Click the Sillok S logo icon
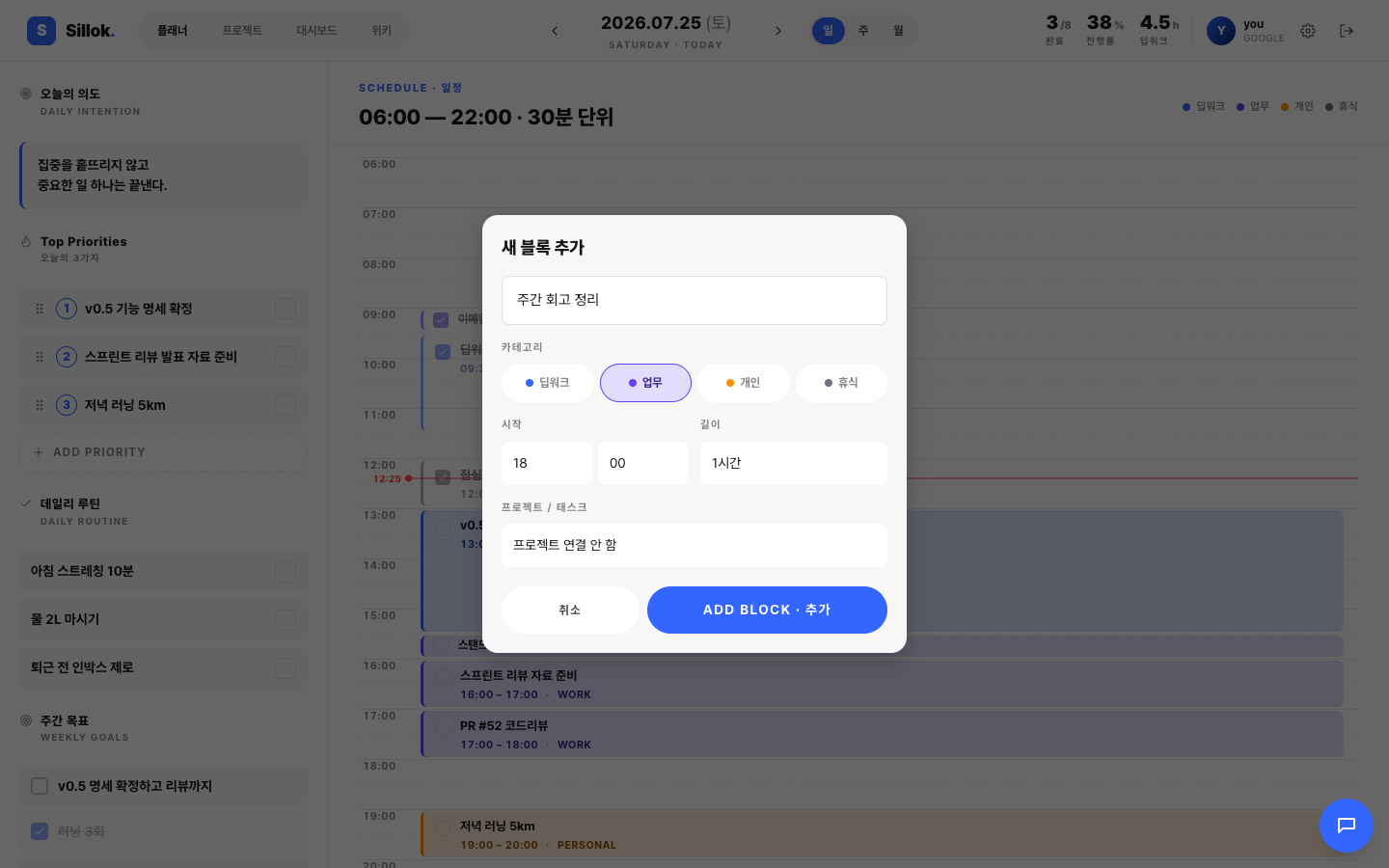1389x868 pixels. point(41,31)
